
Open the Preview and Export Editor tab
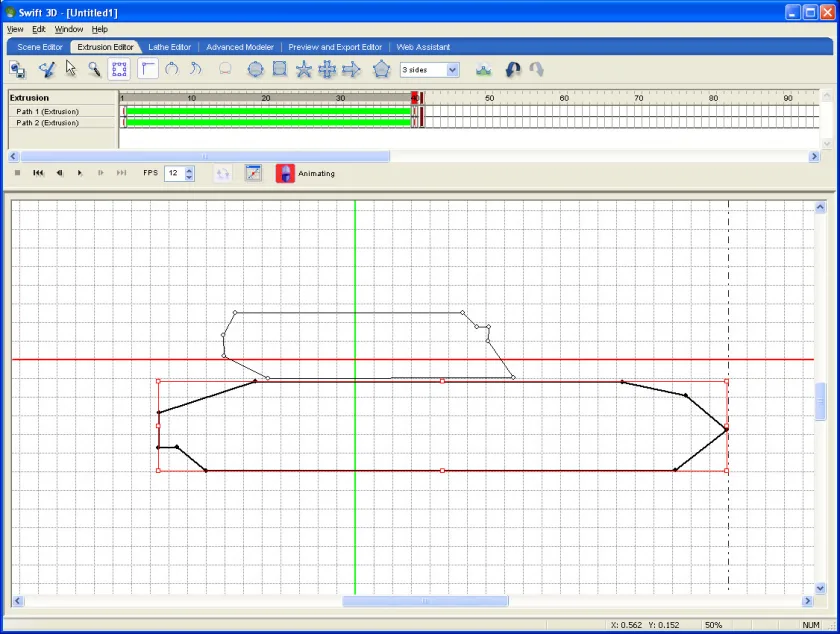coord(335,47)
